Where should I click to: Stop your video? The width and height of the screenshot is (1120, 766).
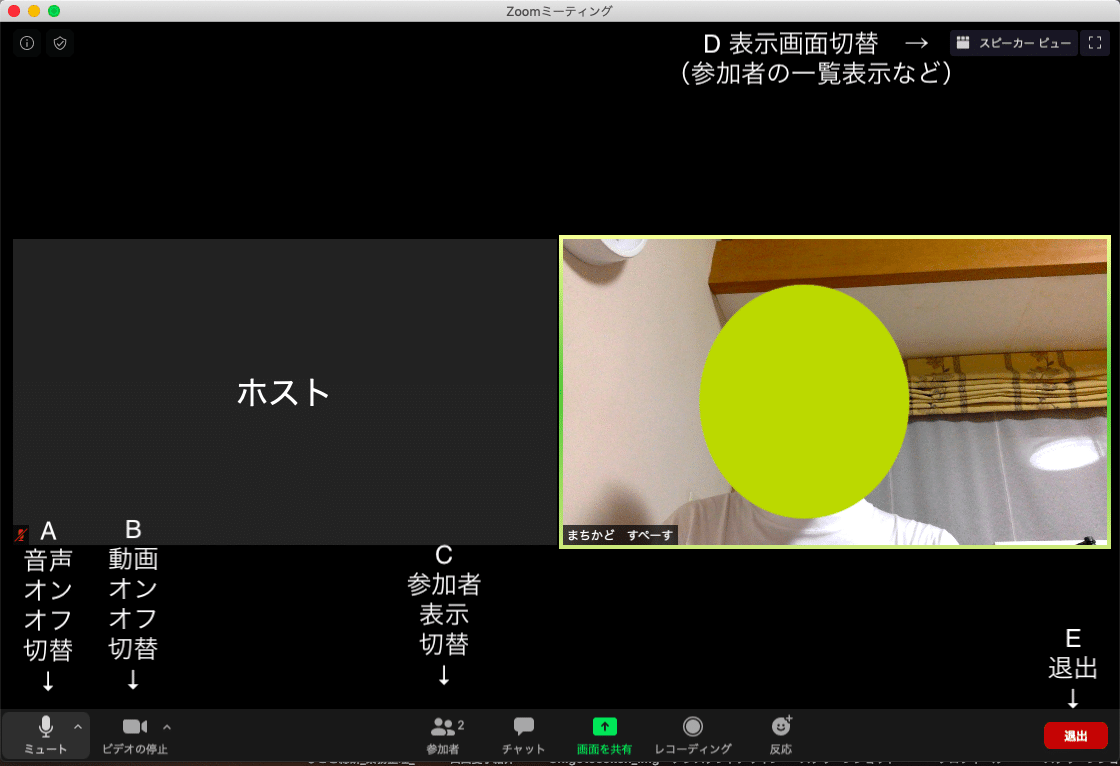135,733
